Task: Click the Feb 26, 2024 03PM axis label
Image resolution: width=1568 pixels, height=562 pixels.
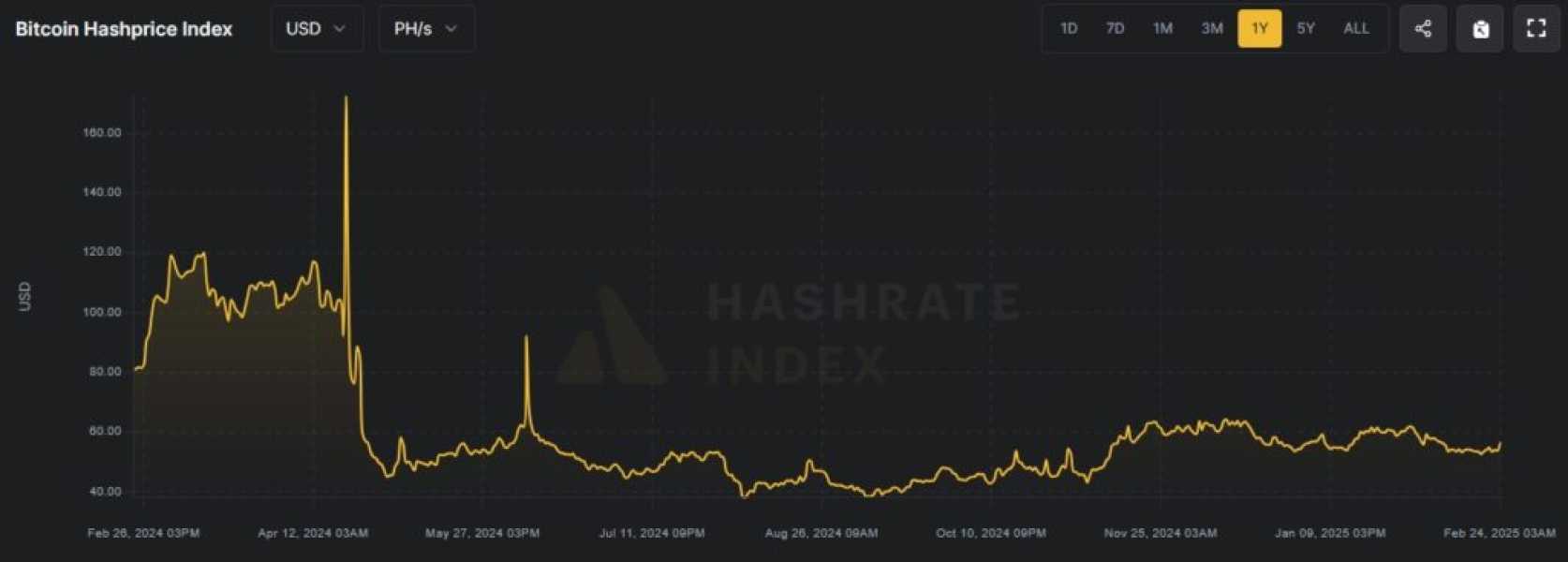Action: tap(143, 533)
